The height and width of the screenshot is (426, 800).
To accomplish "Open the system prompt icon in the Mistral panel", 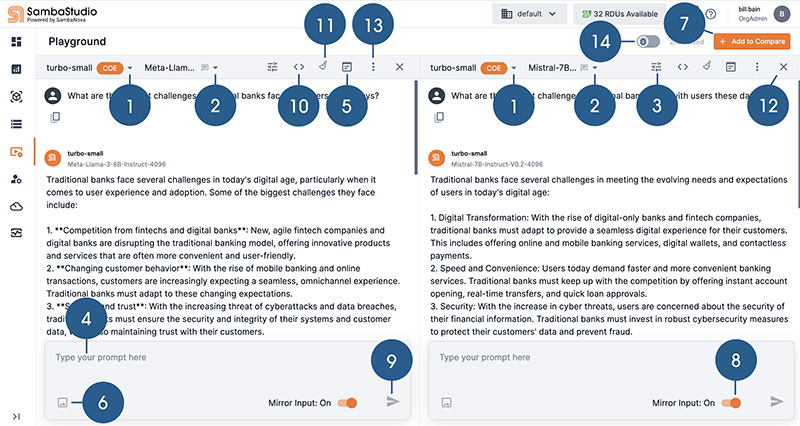I will (x=731, y=67).
